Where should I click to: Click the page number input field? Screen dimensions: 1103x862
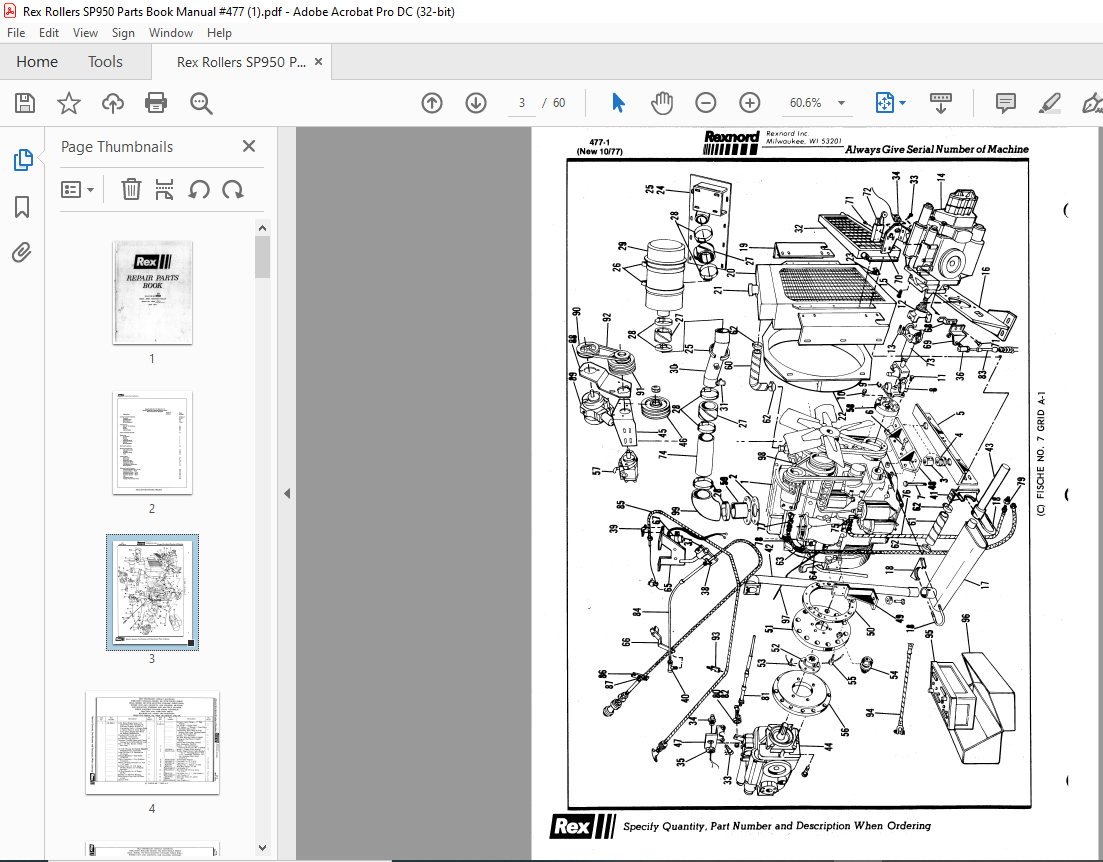pyautogui.click(x=521, y=103)
